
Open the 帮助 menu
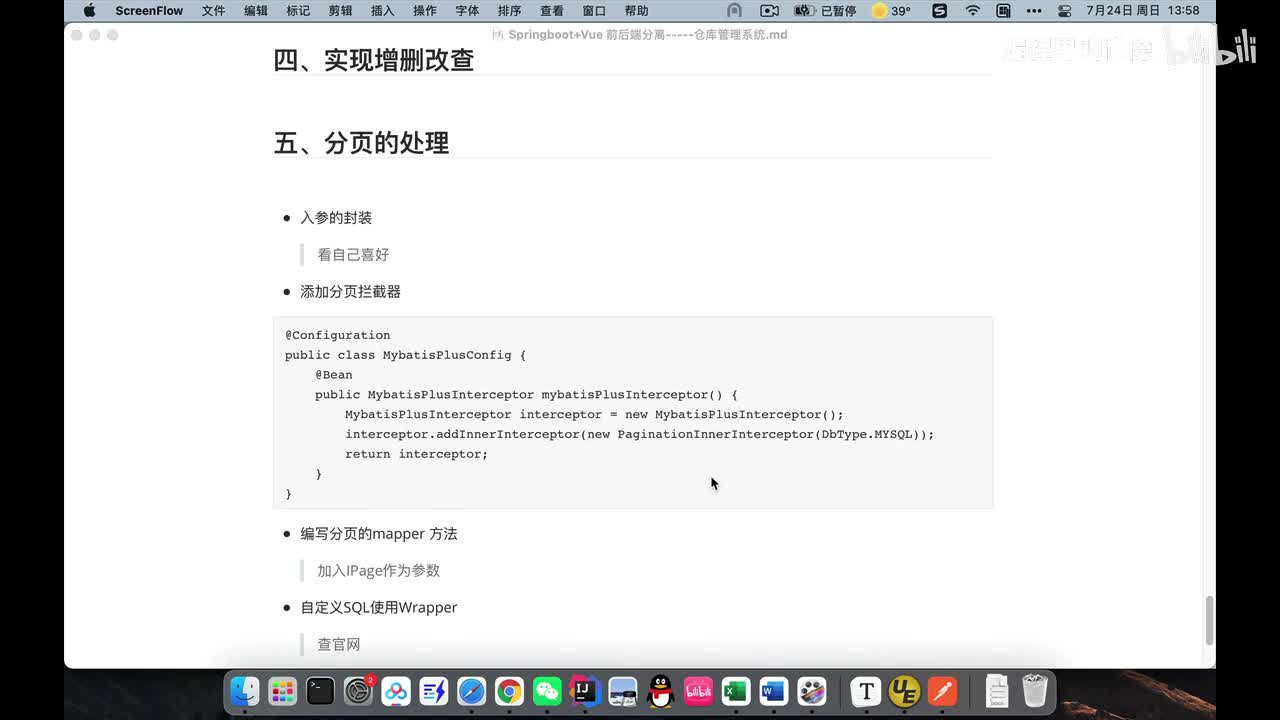pyautogui.click(x=636, y=11)
